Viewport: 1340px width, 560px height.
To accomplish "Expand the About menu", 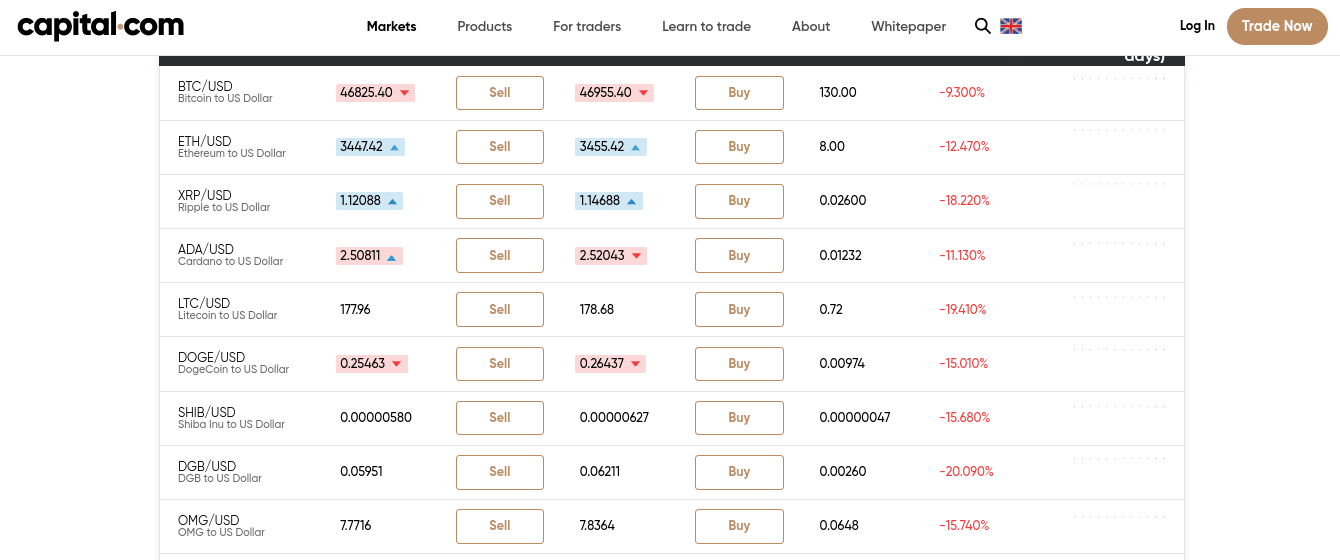I will coord(810,26).
